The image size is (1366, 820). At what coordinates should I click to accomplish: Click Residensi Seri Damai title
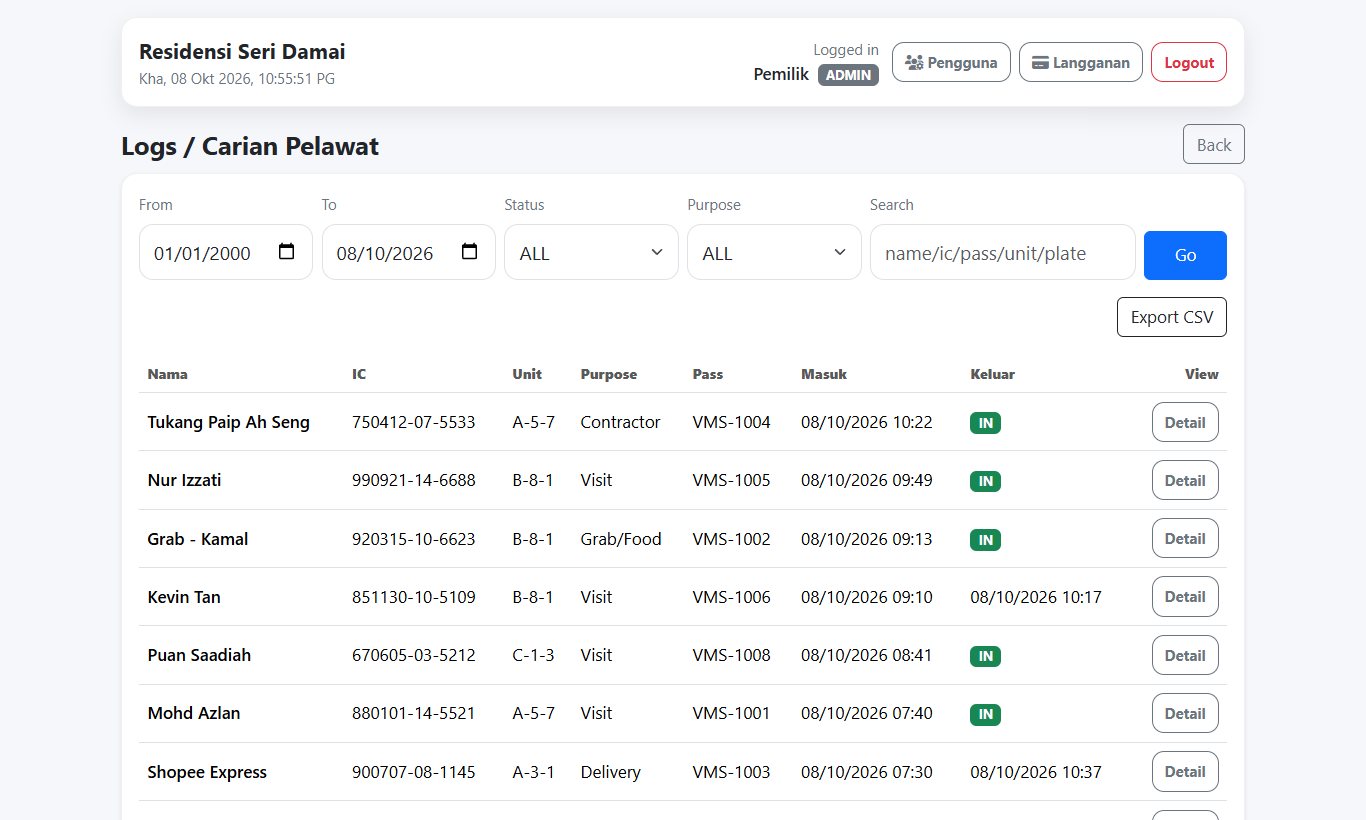coord(242,52)
